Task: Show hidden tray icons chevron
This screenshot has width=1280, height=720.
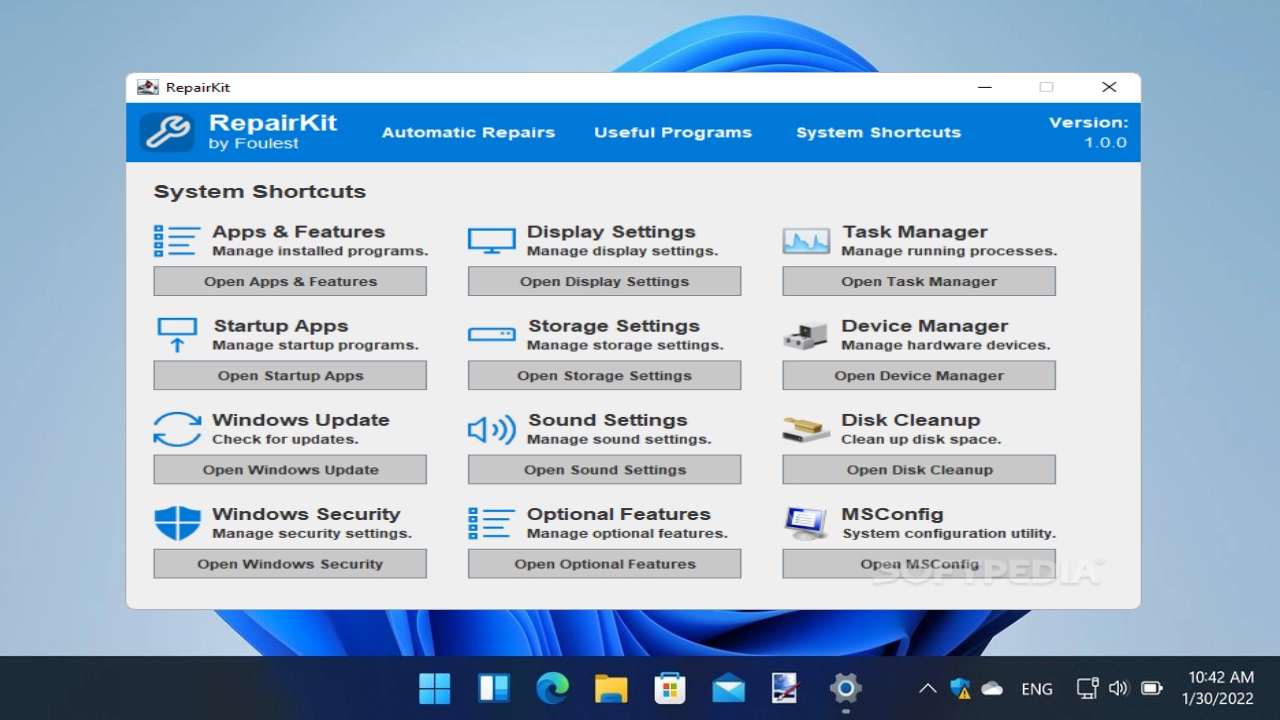Action: point(928,688)
